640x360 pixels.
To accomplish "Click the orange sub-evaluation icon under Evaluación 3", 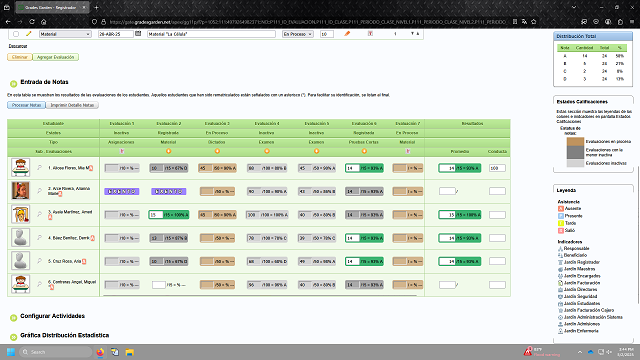I will point(217,151).
